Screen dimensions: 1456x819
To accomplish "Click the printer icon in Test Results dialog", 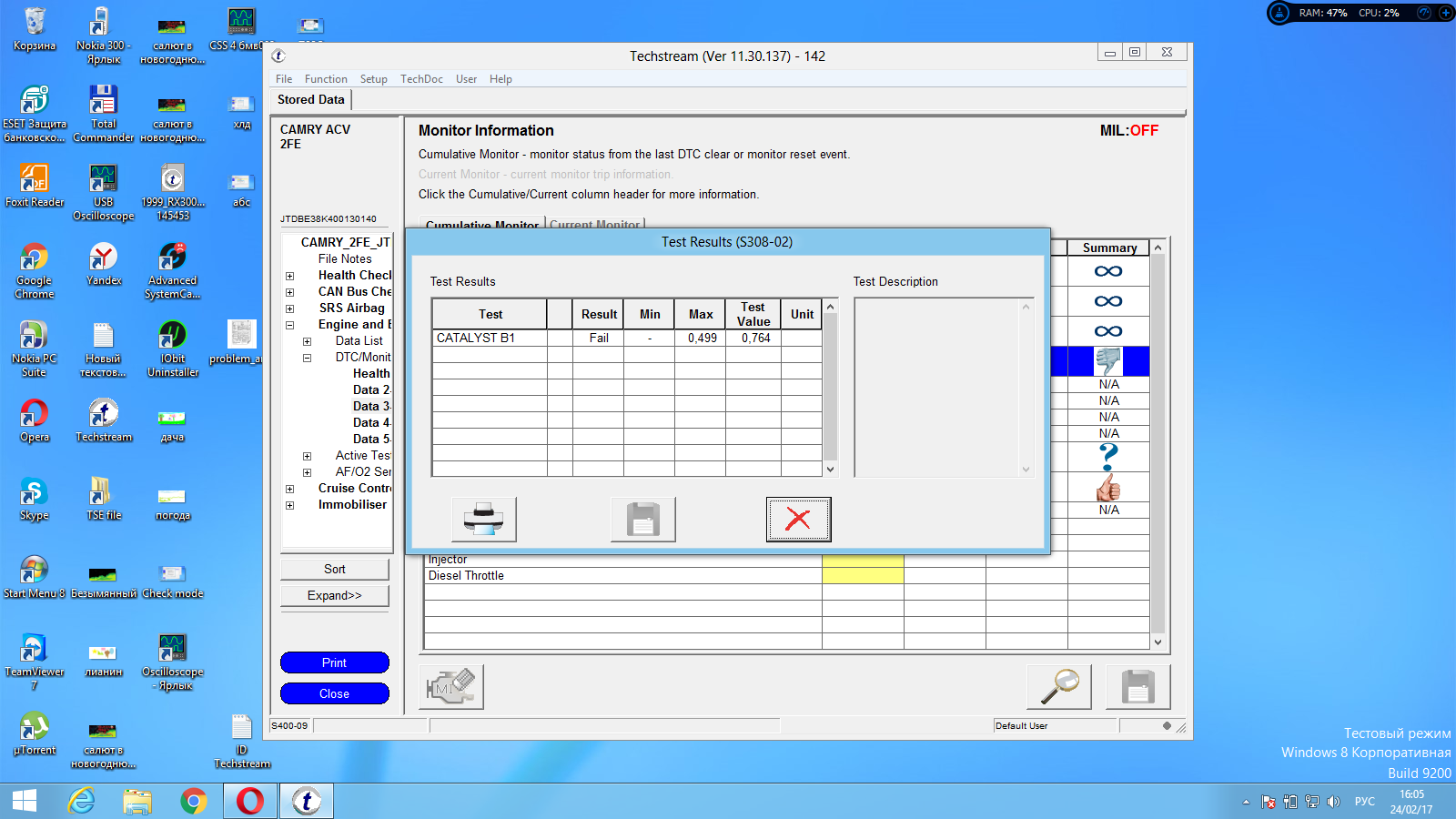I will click(x=483, y=520).
